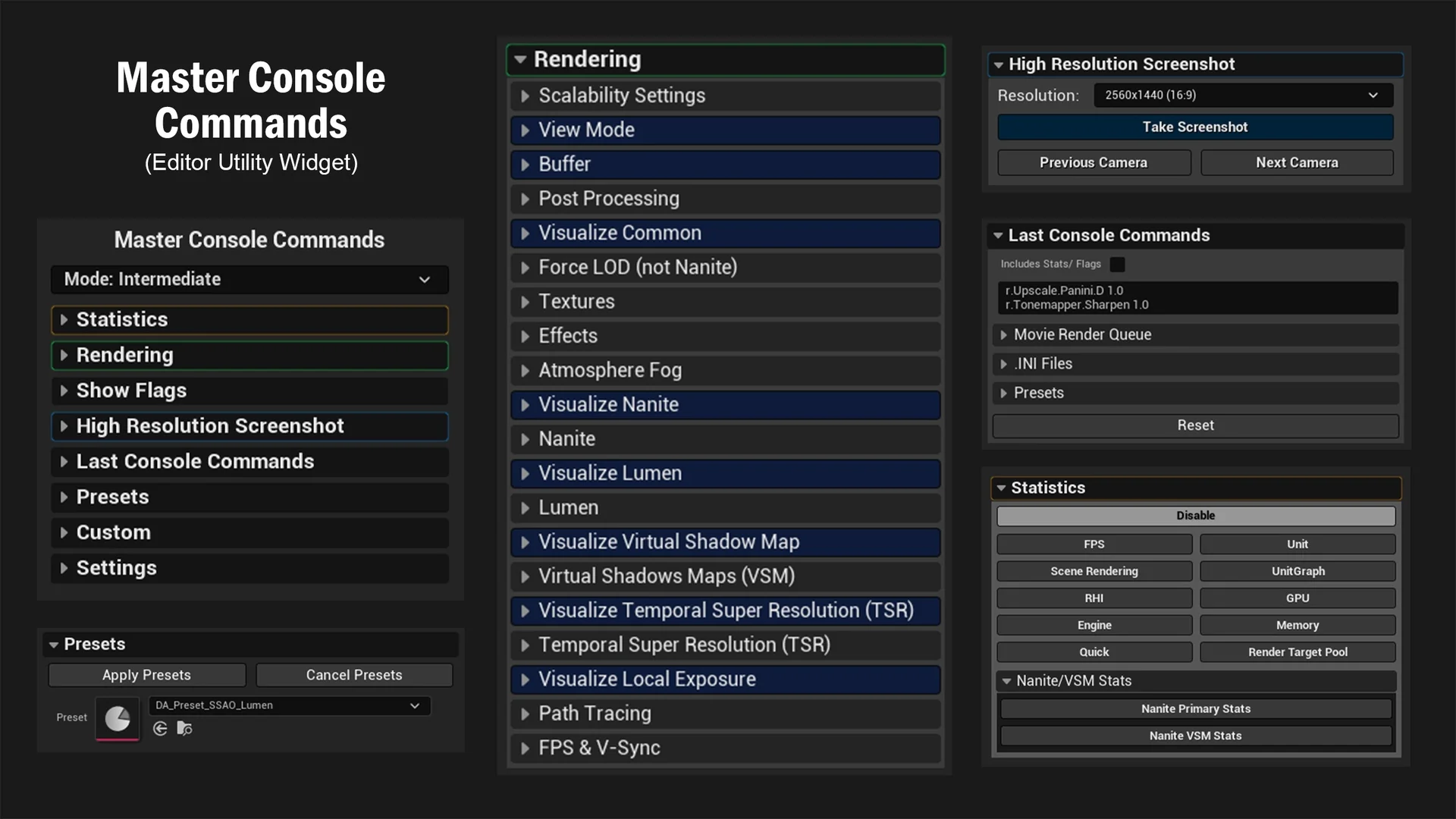Viewport: 1456px width, 819px height.
Task: Collapse the Nanite/VSM Stats group
Action: pyautogui.click(x=1006, y=681)
